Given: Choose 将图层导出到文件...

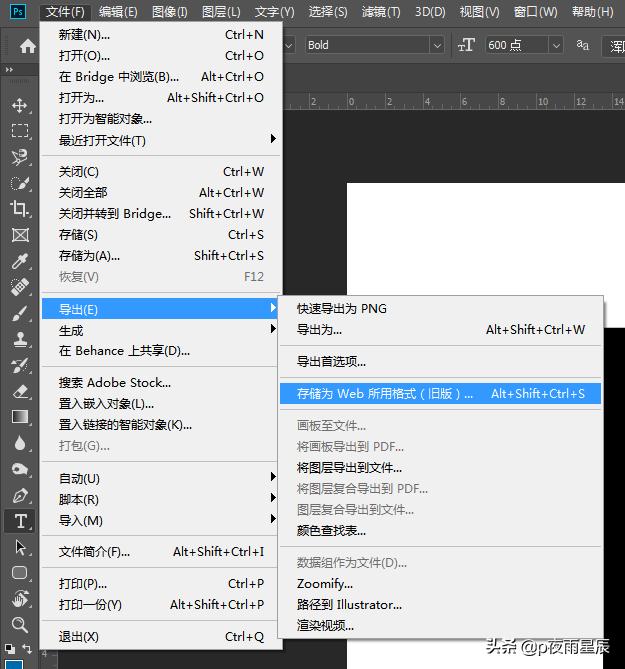Looking at the screenshot, I should 440,468.
